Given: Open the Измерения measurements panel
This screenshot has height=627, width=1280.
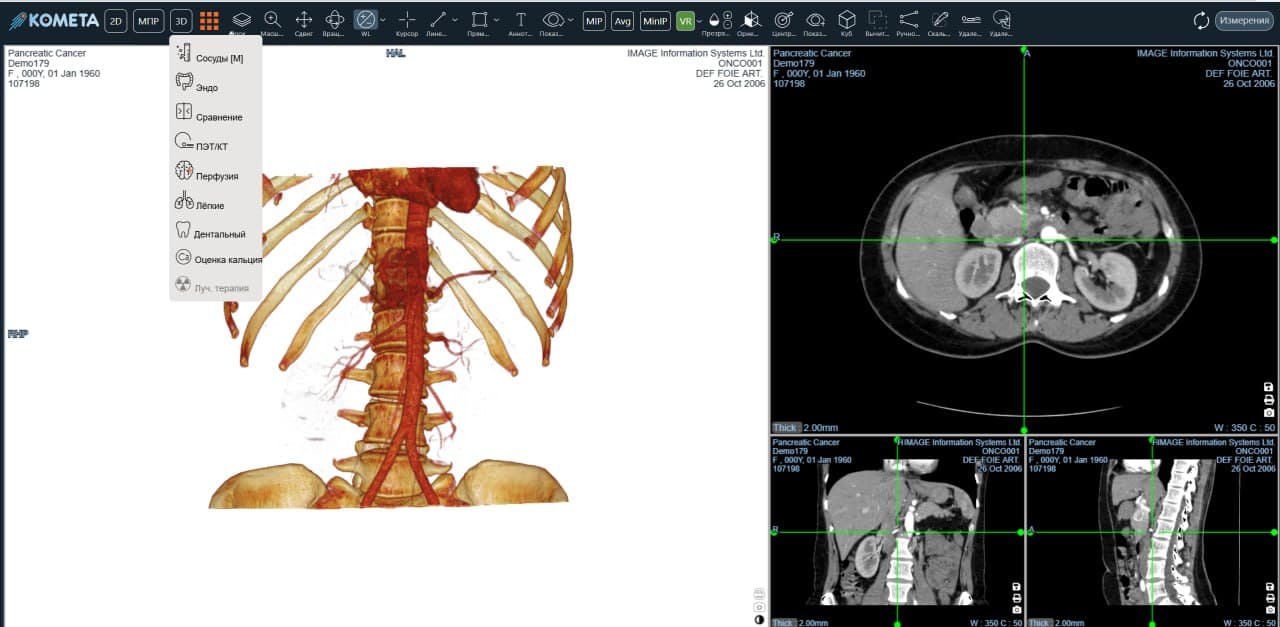Looking at the screenshot, I should pyautogui.click(x=1243, y=20).
